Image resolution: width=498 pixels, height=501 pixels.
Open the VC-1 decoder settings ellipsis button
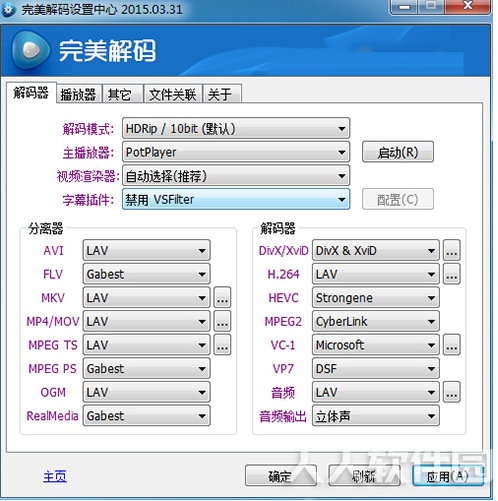point(451,345)
